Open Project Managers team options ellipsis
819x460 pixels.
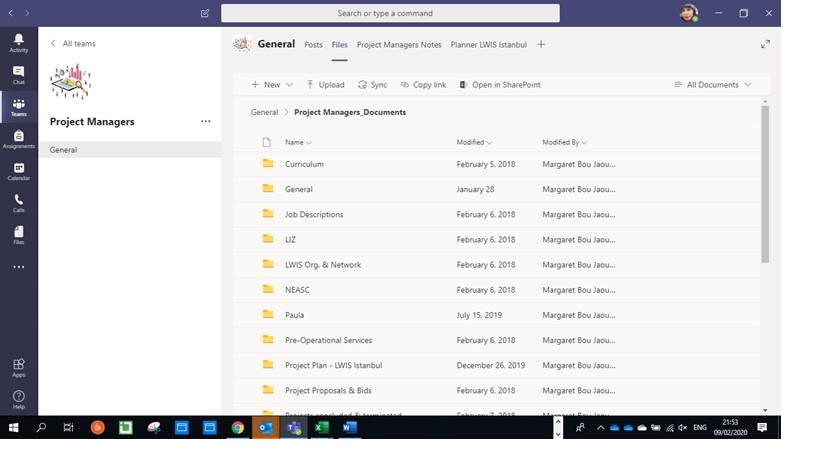[x=206, y=121]
